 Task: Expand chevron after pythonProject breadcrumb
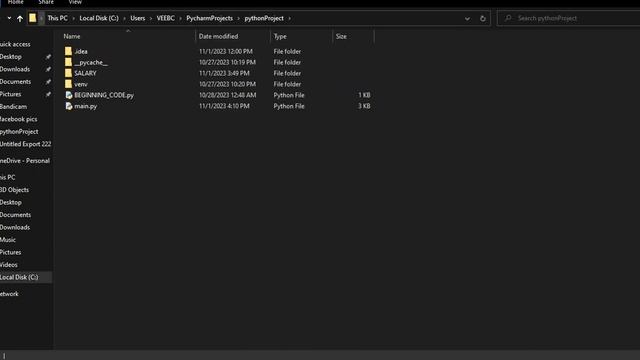point(289,18)
